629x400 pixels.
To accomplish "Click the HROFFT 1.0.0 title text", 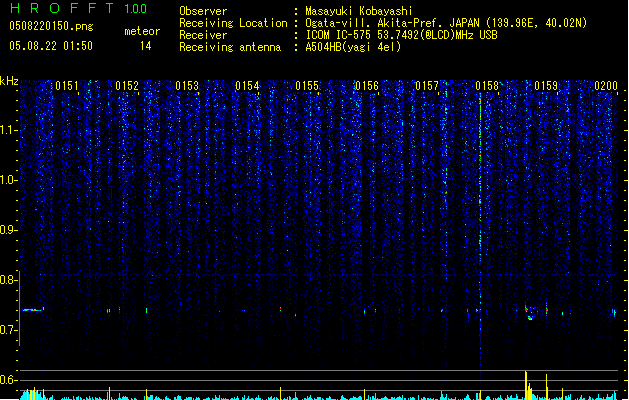I will [x=78, y=8].
